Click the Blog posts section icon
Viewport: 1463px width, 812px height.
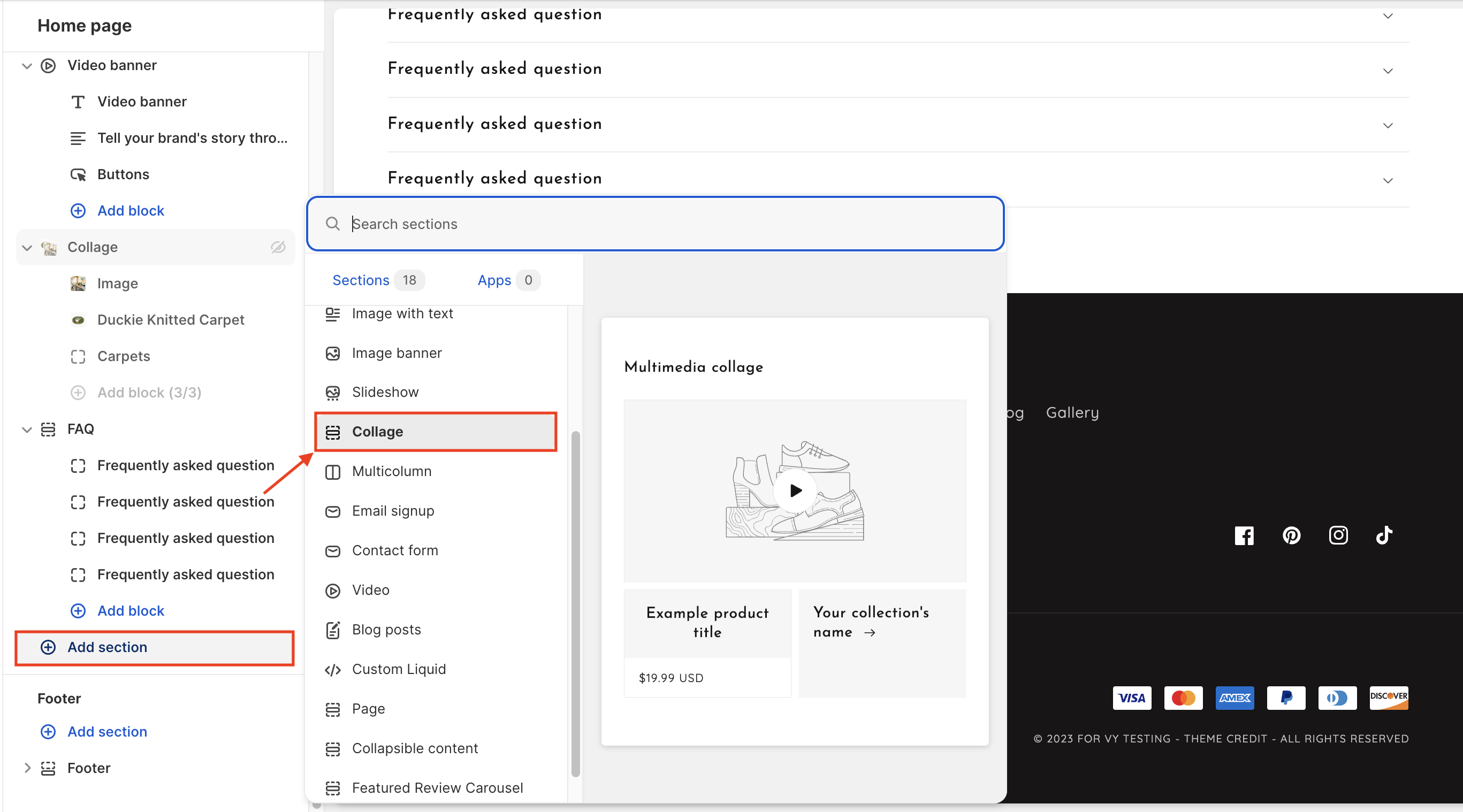coord(333,630)
